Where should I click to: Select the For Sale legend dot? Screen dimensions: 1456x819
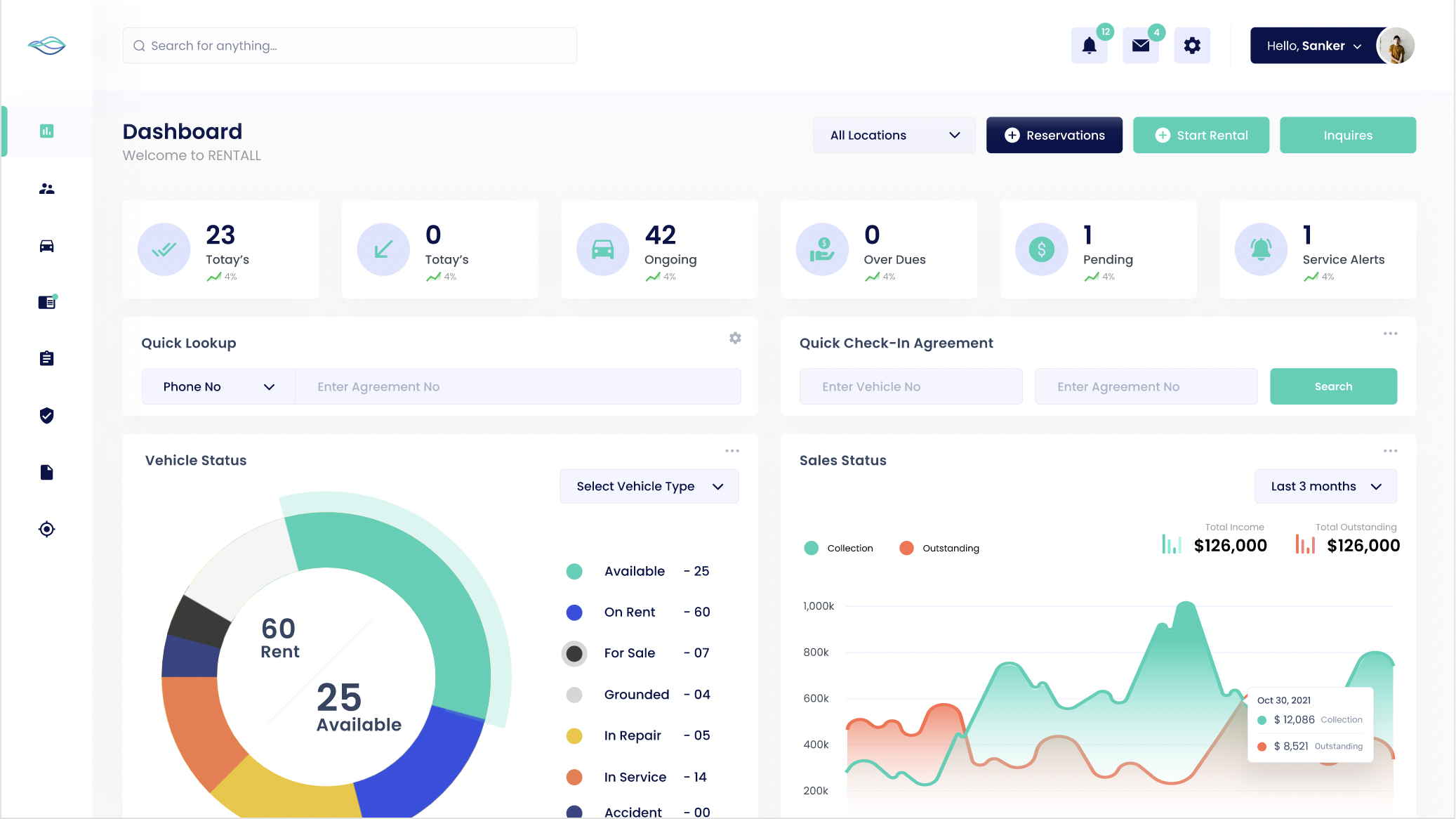point(574,653)
